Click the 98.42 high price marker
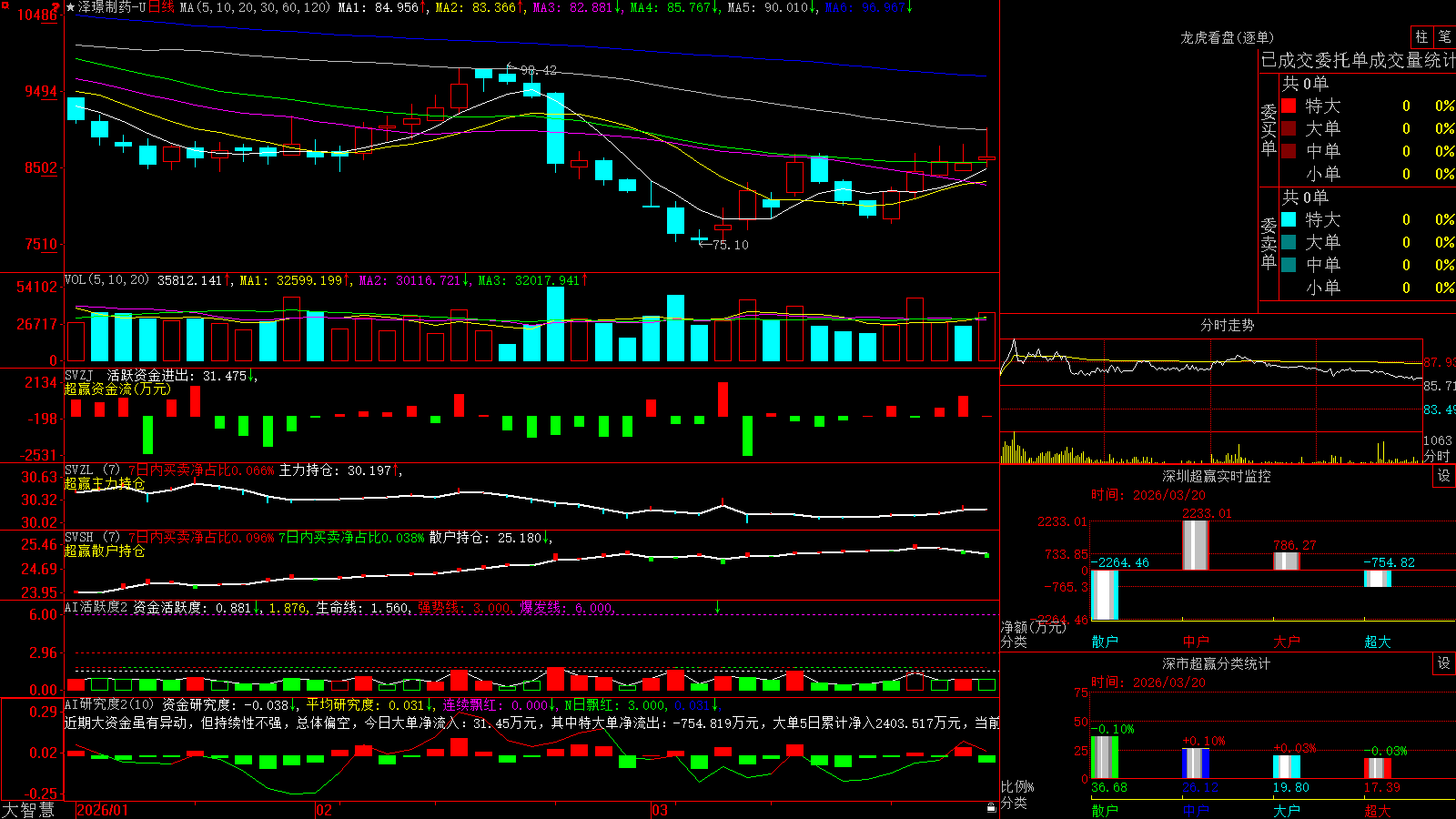The image size is (1456, 819). 539,70
